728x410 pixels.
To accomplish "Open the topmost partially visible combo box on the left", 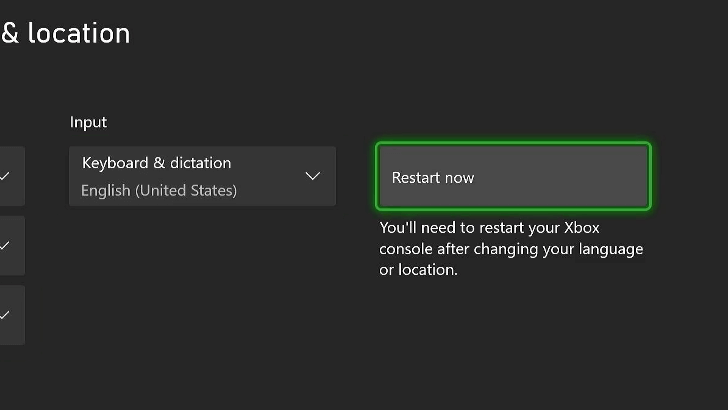I will (x=12, y=176).
